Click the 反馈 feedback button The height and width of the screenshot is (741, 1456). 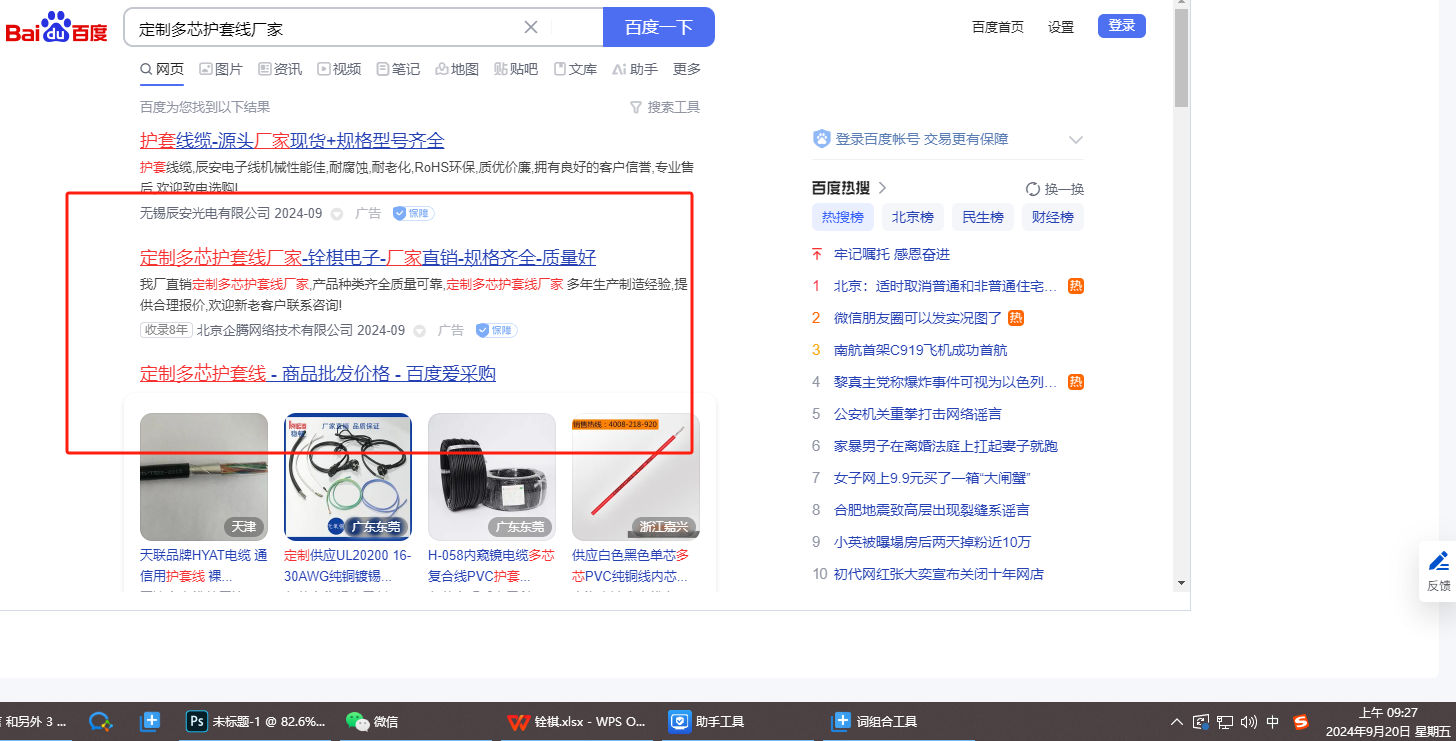point(1438,571)
